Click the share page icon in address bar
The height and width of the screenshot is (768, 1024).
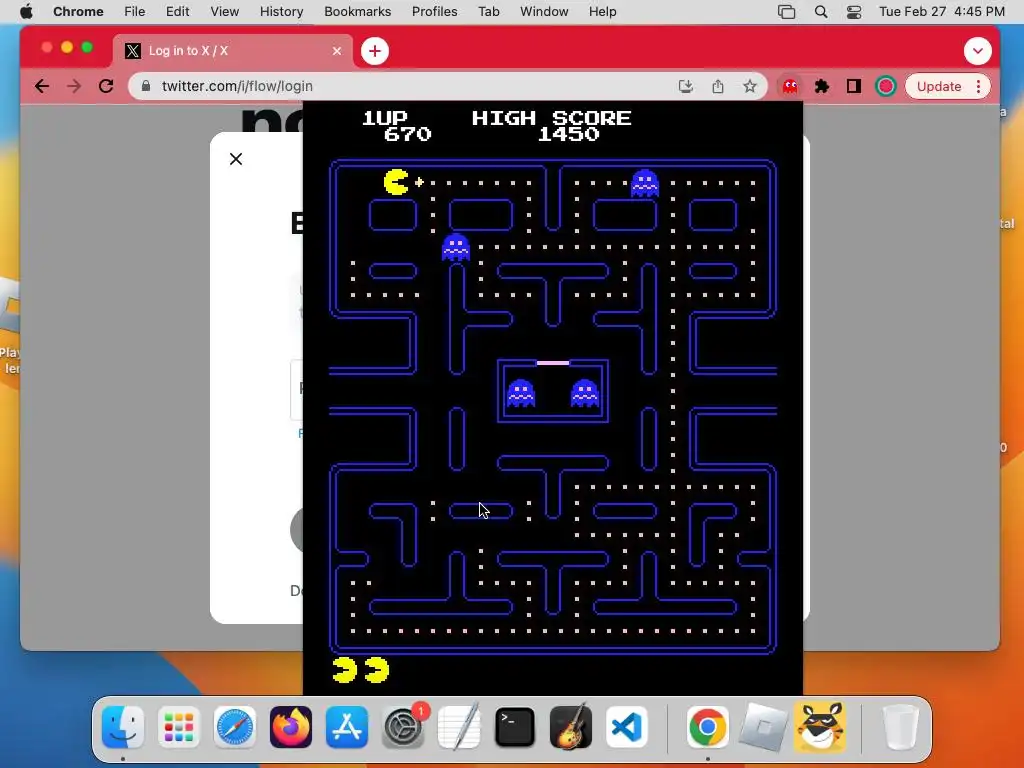[x=718, y=86]
